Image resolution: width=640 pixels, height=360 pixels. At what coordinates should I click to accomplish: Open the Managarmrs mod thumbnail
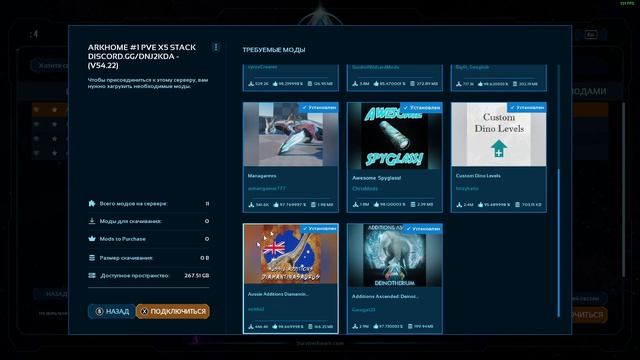click(x=291, y=134)
